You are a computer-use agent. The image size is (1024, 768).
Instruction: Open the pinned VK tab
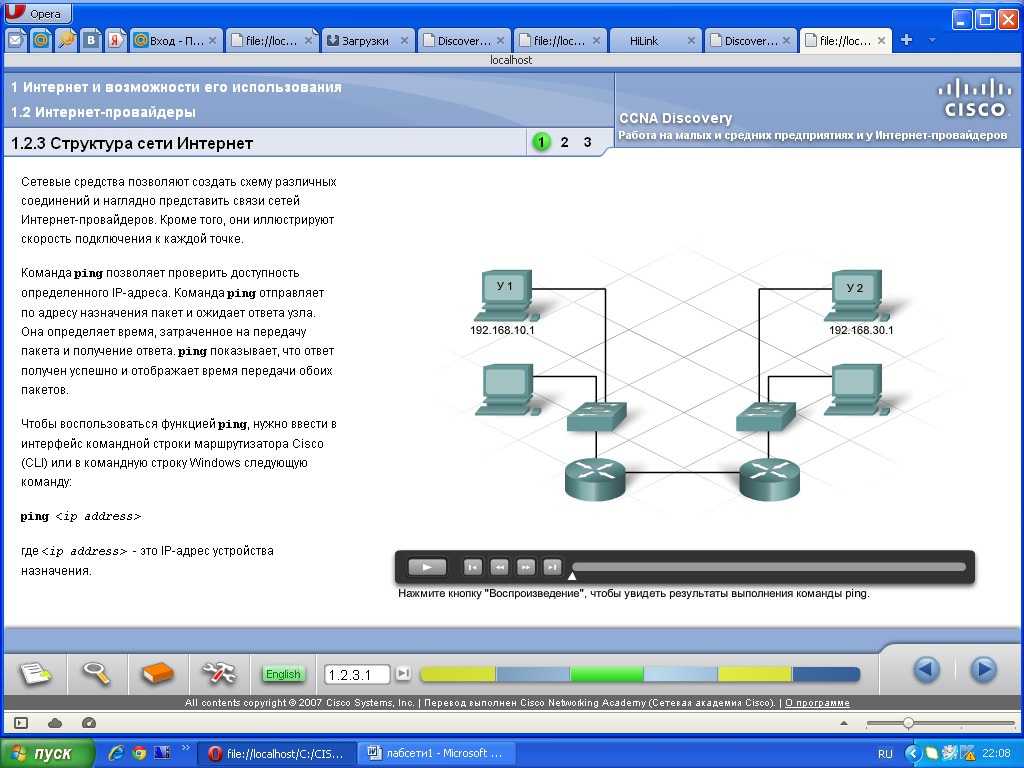point(91,40)
